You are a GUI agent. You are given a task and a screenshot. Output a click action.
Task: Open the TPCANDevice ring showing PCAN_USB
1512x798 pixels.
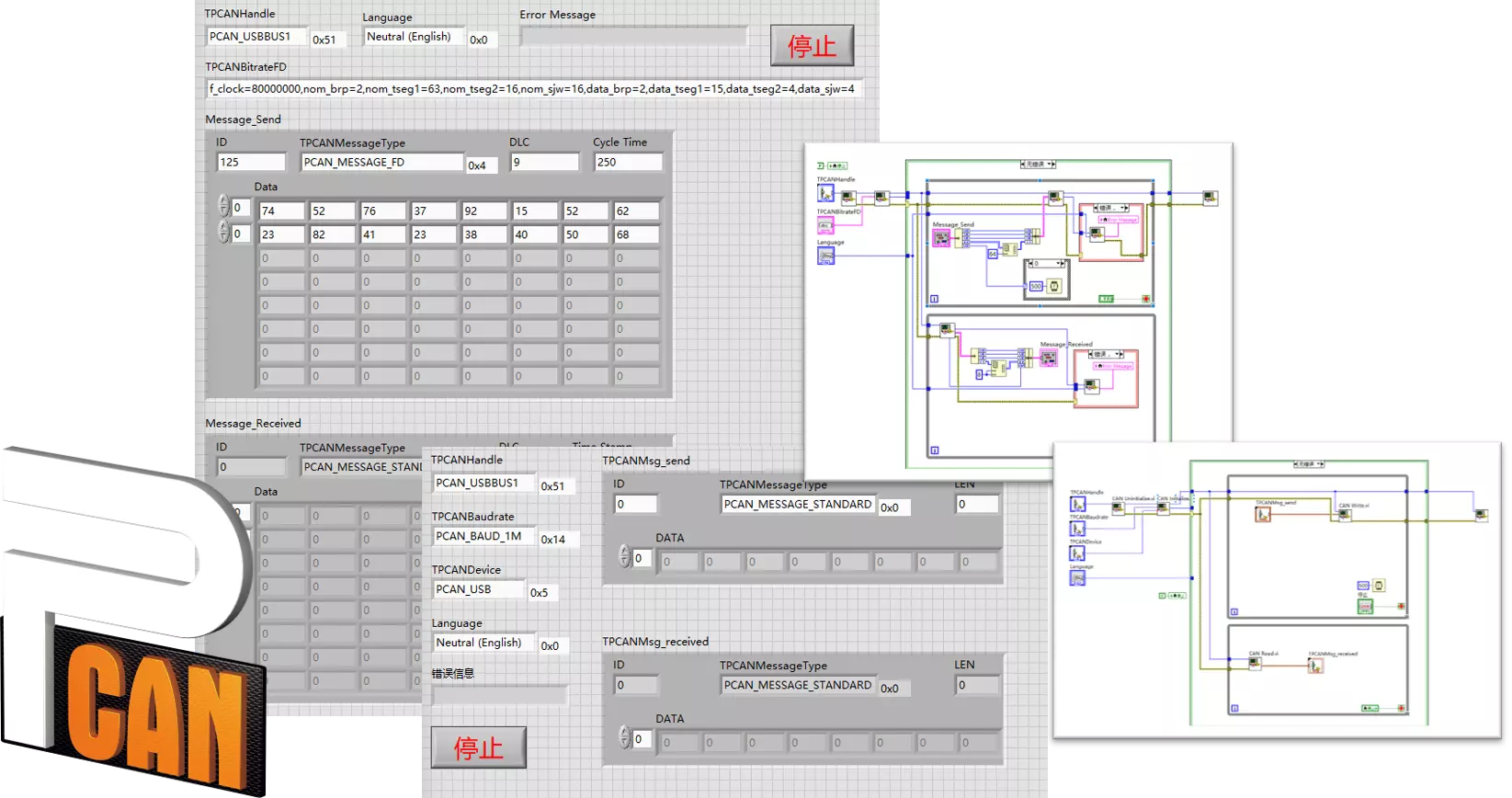click(479, 590)
